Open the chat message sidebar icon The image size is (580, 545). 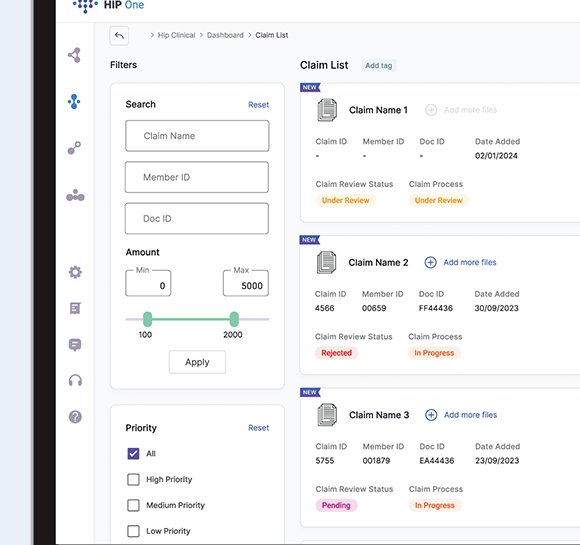(x=75, y=345)
